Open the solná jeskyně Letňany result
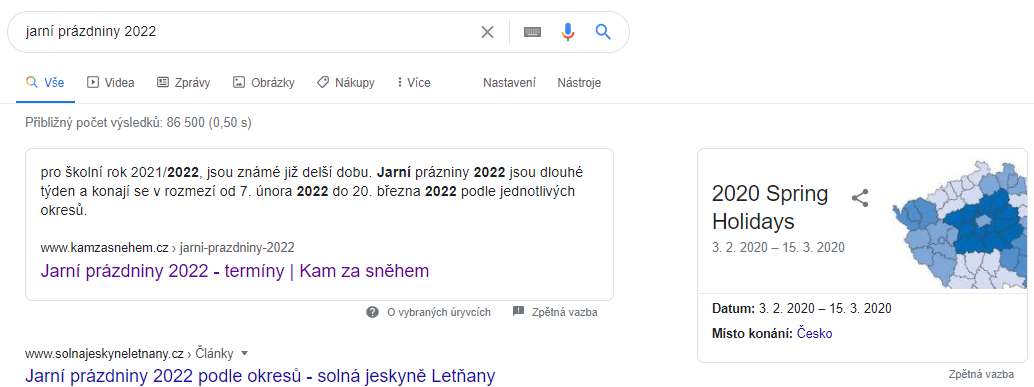 [260, 376]
